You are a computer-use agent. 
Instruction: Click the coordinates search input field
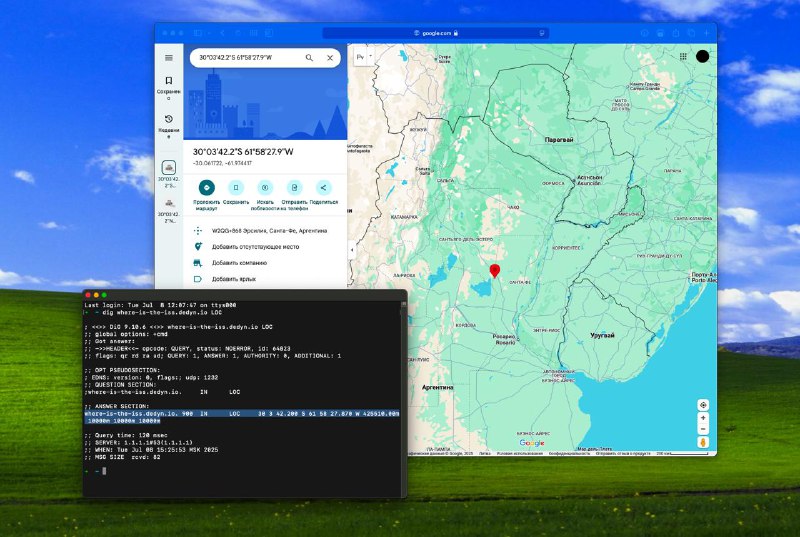(x=247, y=58)
